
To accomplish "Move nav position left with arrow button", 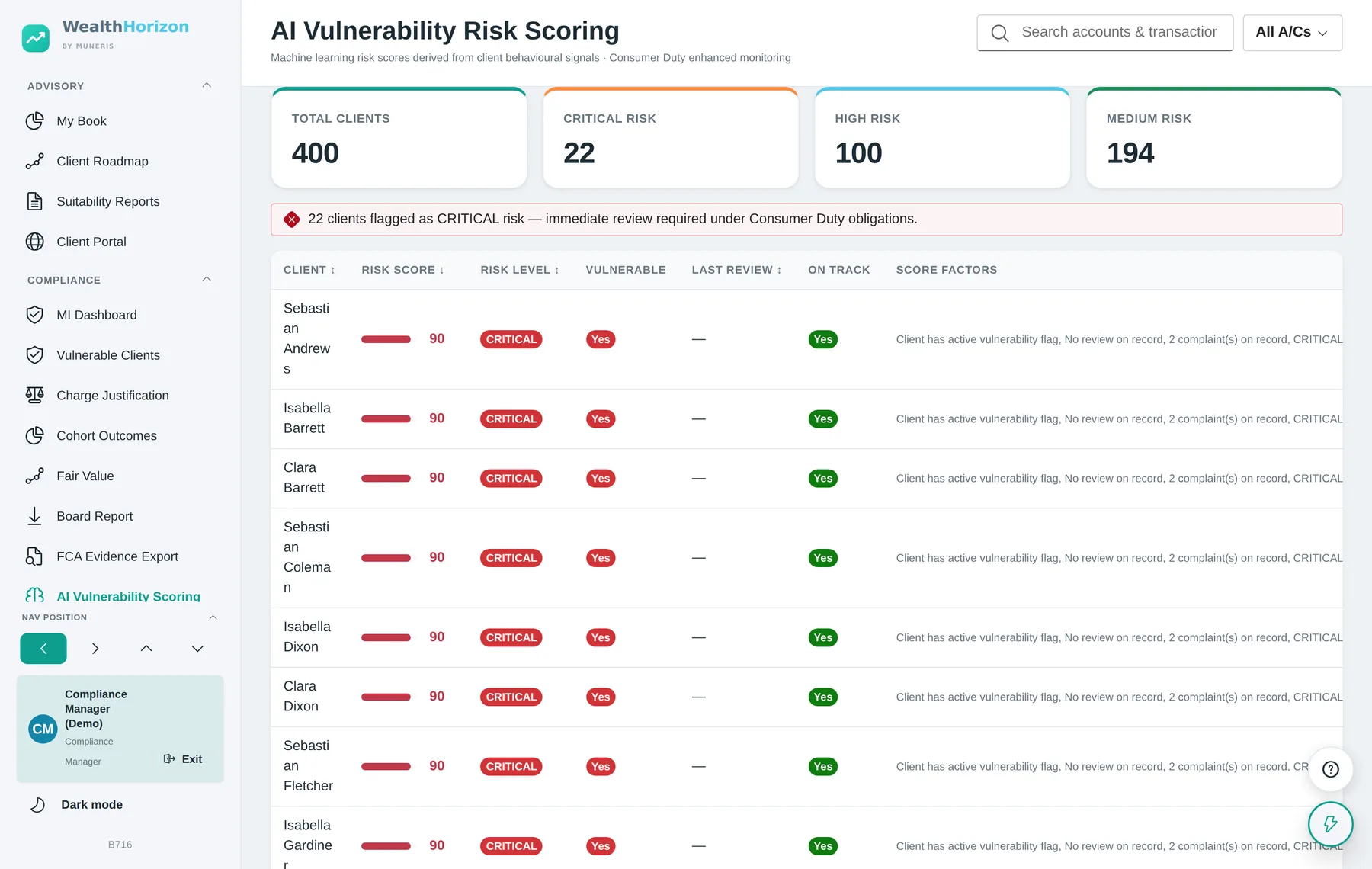I will pyautogui.click(x=43, y=649).
